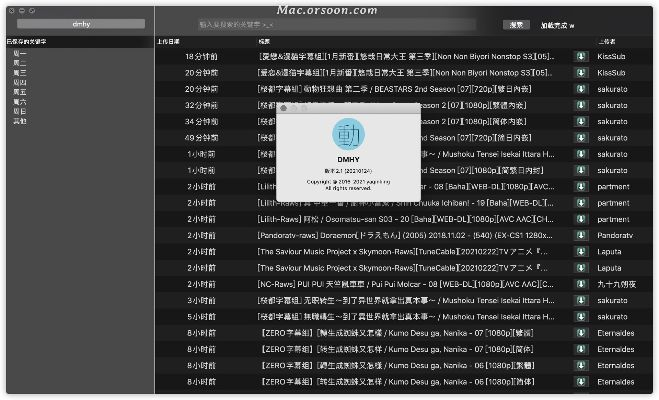Close the DMHY About dialog
This screenshot has height=400, width=659.
click(284, 108)
